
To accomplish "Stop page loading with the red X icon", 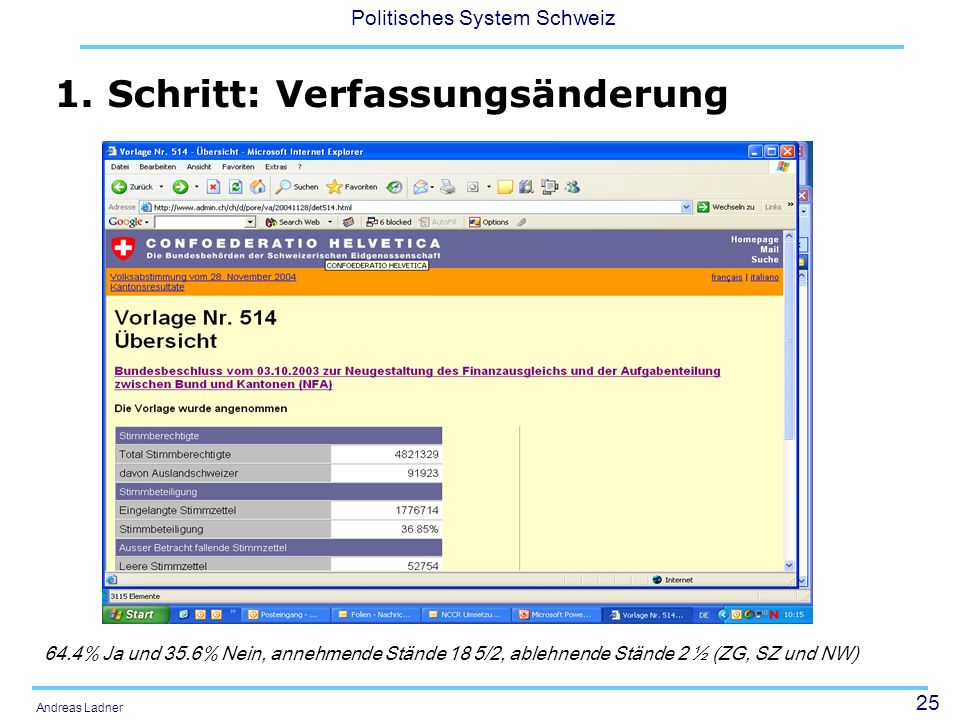I will point(213,187).
